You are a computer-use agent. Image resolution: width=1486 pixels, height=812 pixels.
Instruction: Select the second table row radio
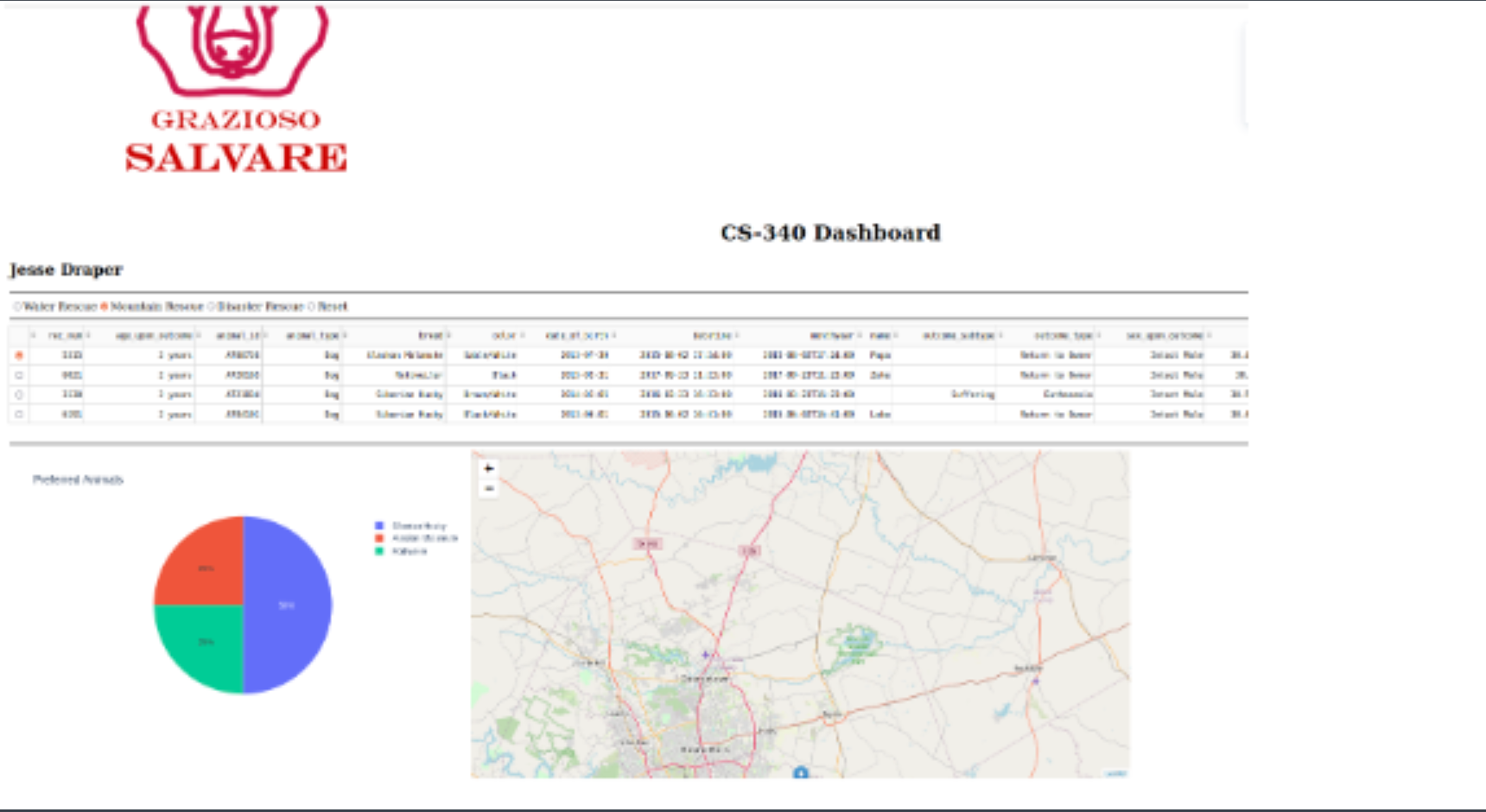[19, 376]
